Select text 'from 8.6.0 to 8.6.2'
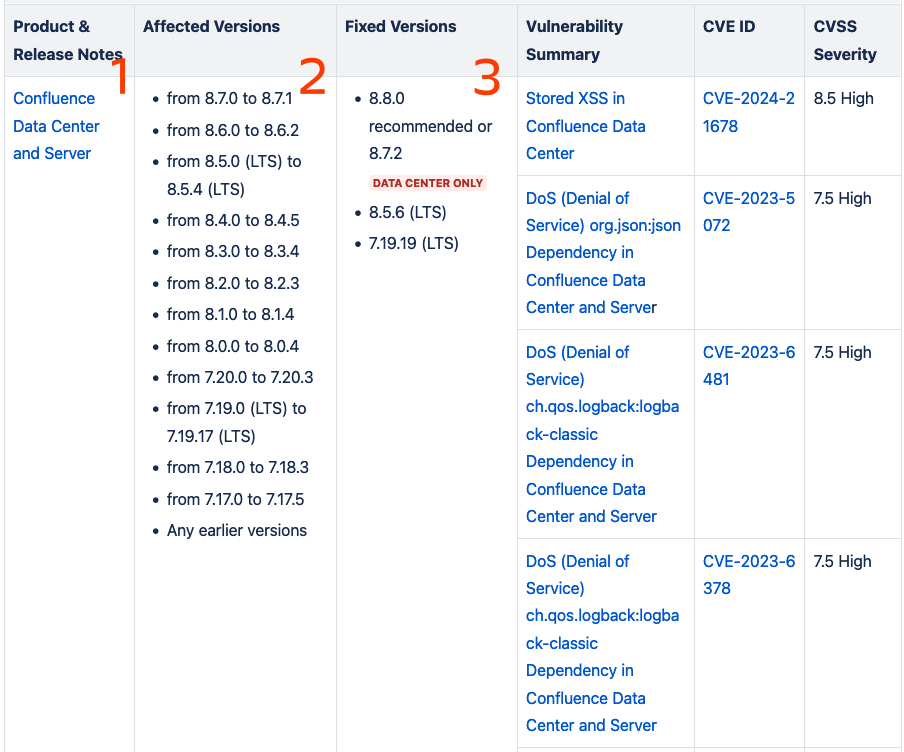The width and height of the screenshot is (904, 752). tap(233, 130)
